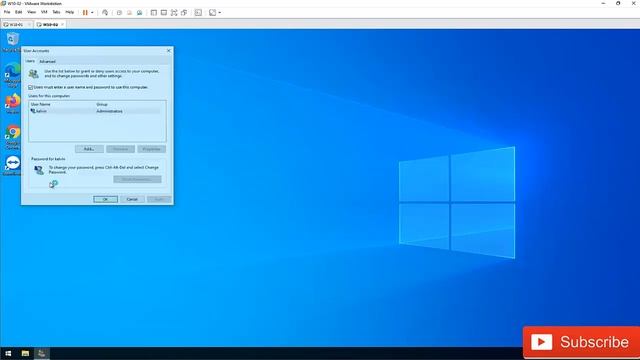
Task: Switch to Unity mode icon
Action: tap(184, 13)
